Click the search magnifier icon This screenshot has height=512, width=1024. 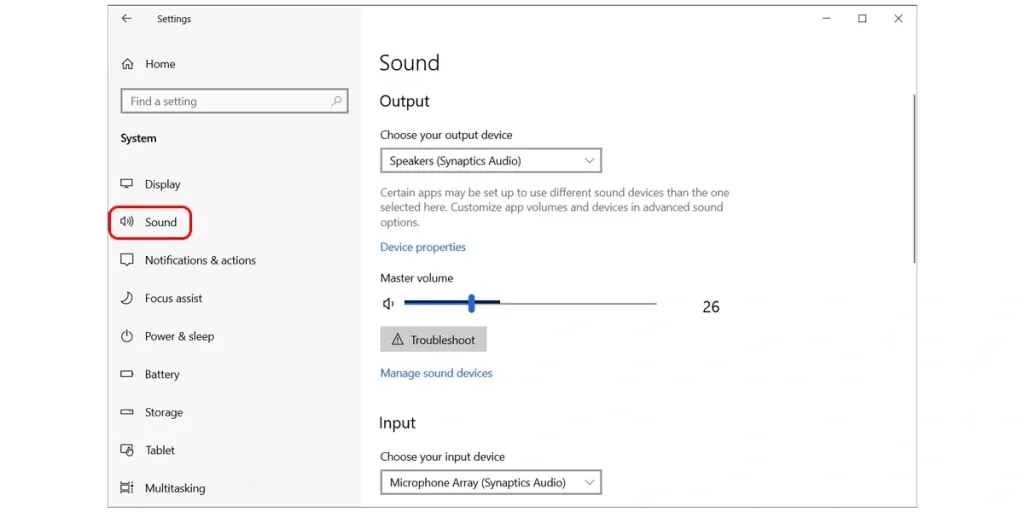(337, 101)
